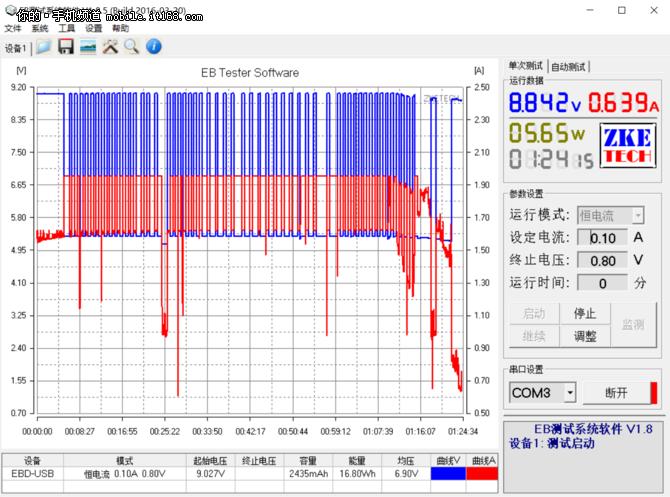Click the 8.842V voltage readout
670x497 pixels.
(545, 103)
